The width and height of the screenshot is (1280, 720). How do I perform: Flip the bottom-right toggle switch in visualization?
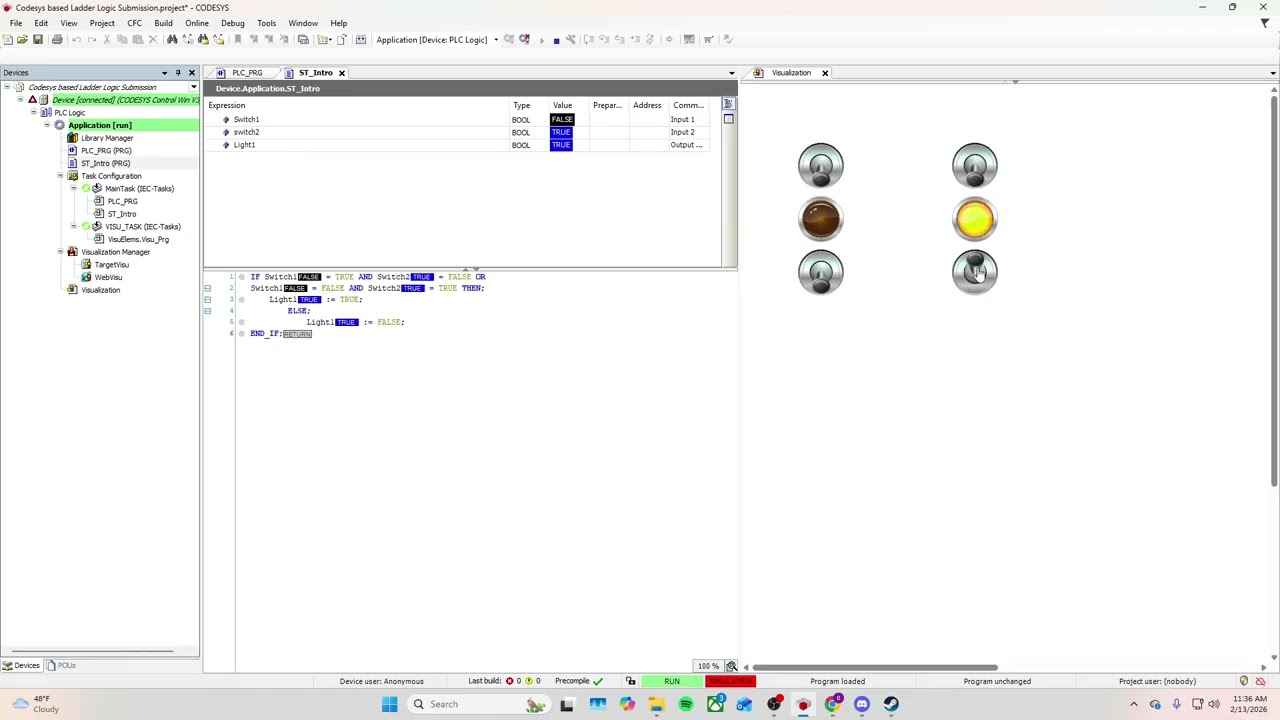975,272
